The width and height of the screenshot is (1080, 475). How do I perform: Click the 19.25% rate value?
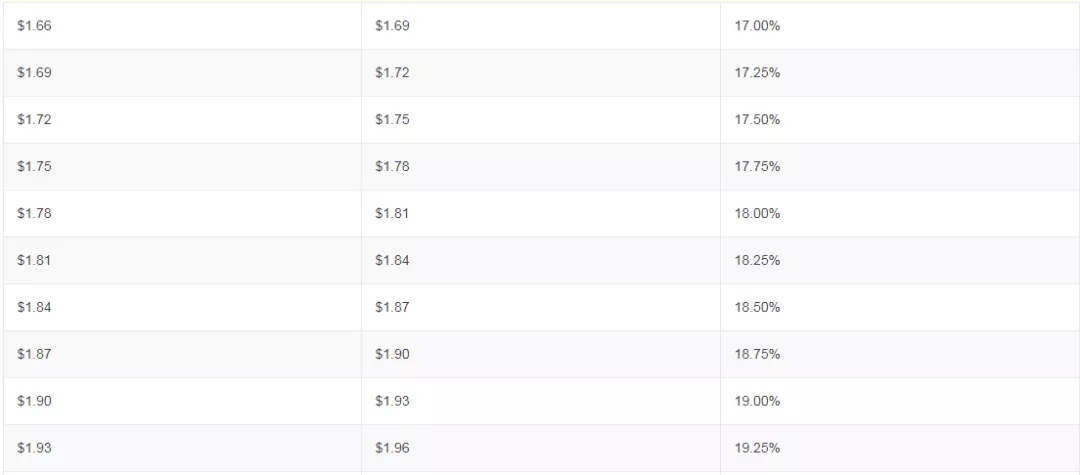click(x=757, y=449)
